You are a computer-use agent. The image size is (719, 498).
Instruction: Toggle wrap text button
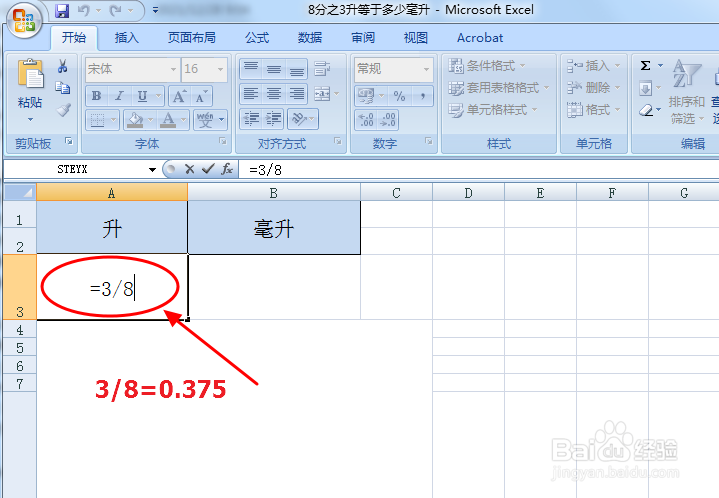322,69
